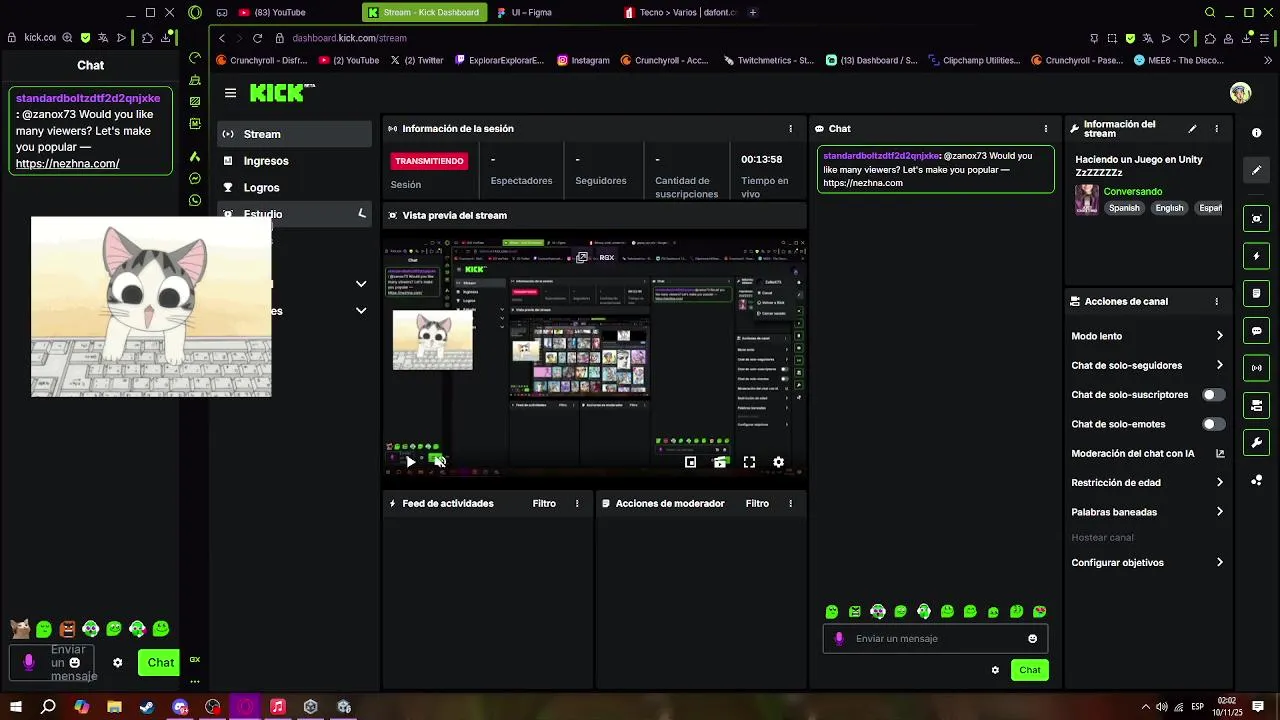Open the user avatar menu
This screenshot has height=720, width=1280.
coord(1240,93)
